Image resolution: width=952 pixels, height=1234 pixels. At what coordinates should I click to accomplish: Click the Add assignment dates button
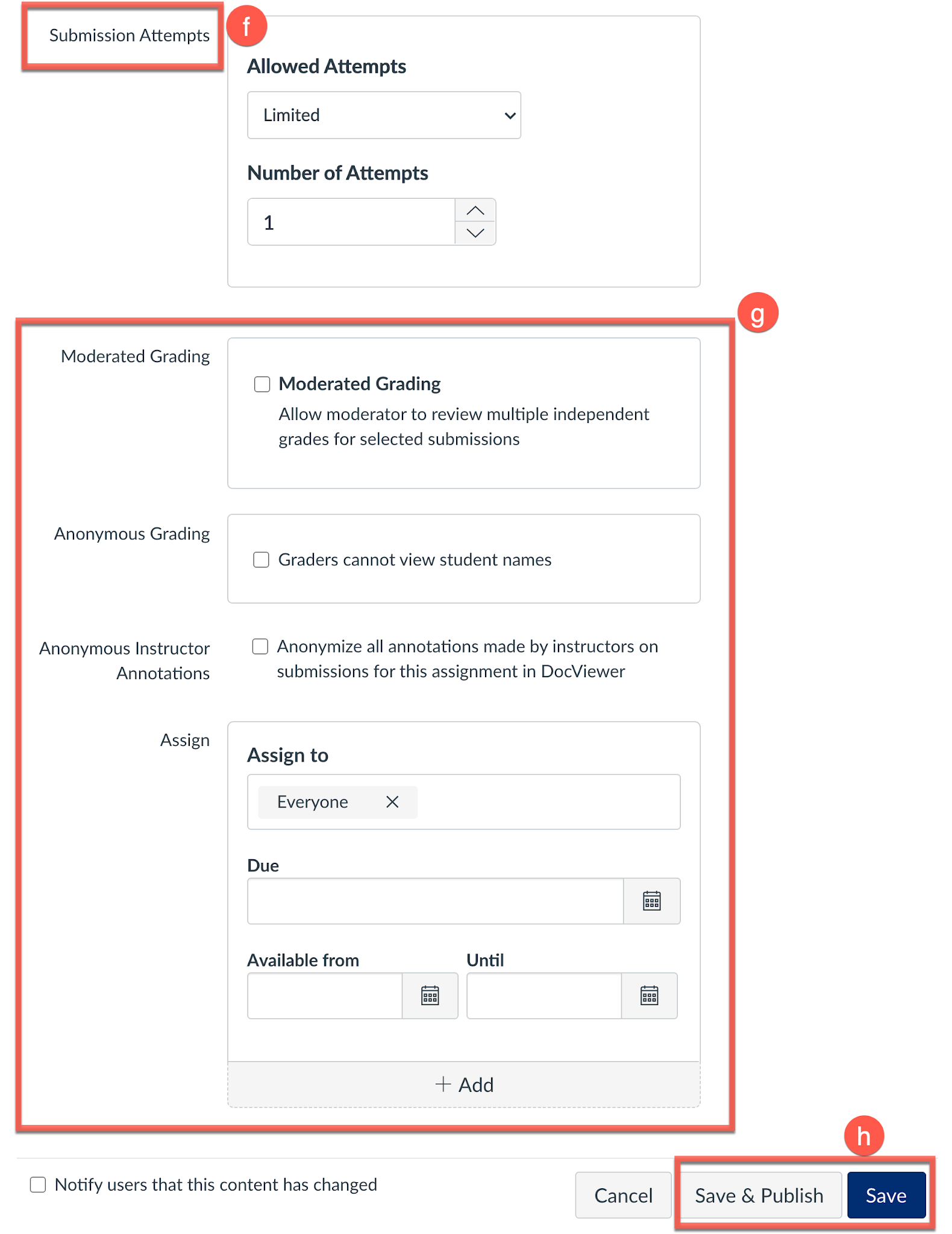(463, 1085)
